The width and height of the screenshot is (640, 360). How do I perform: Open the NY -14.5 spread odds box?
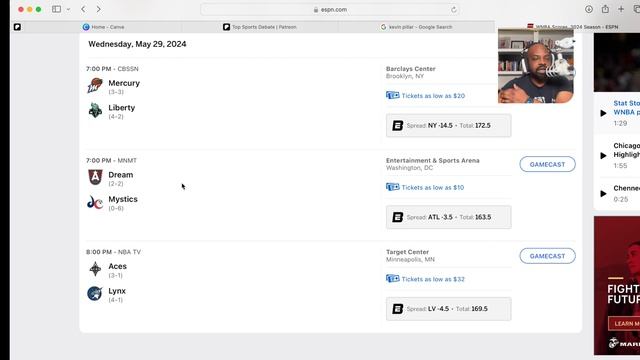coord(449,126)
